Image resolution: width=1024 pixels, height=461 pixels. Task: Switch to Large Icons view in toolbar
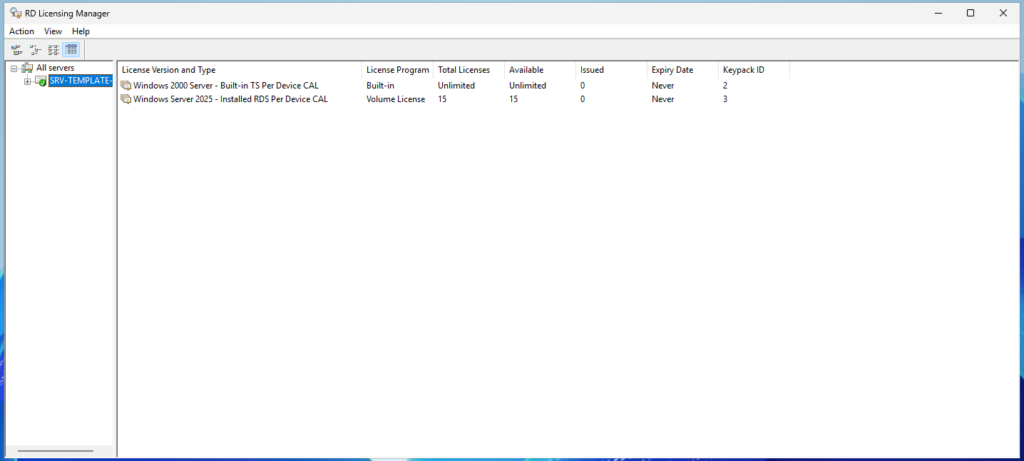[x=16, y=49]
